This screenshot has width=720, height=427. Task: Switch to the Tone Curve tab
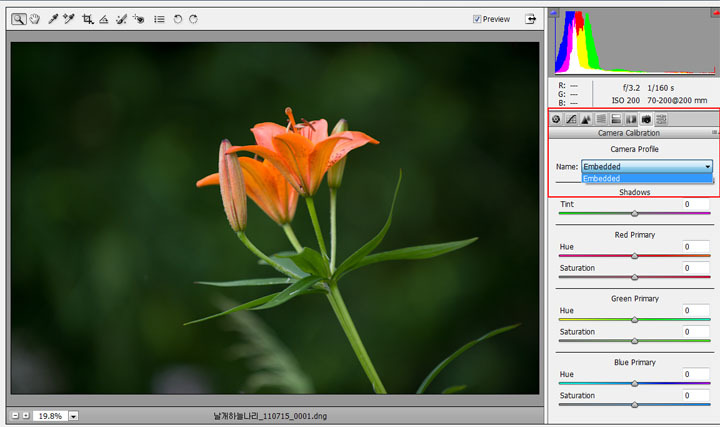point(571,119)
